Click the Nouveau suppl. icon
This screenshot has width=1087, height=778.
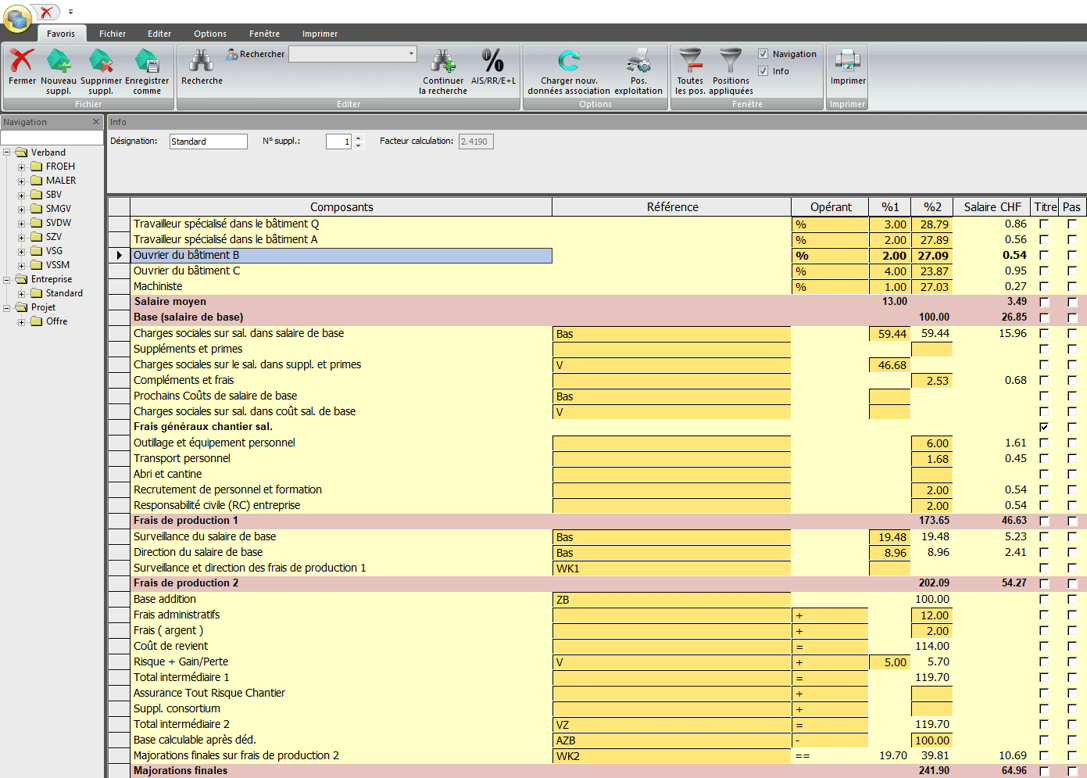click(x=58, y=61)
